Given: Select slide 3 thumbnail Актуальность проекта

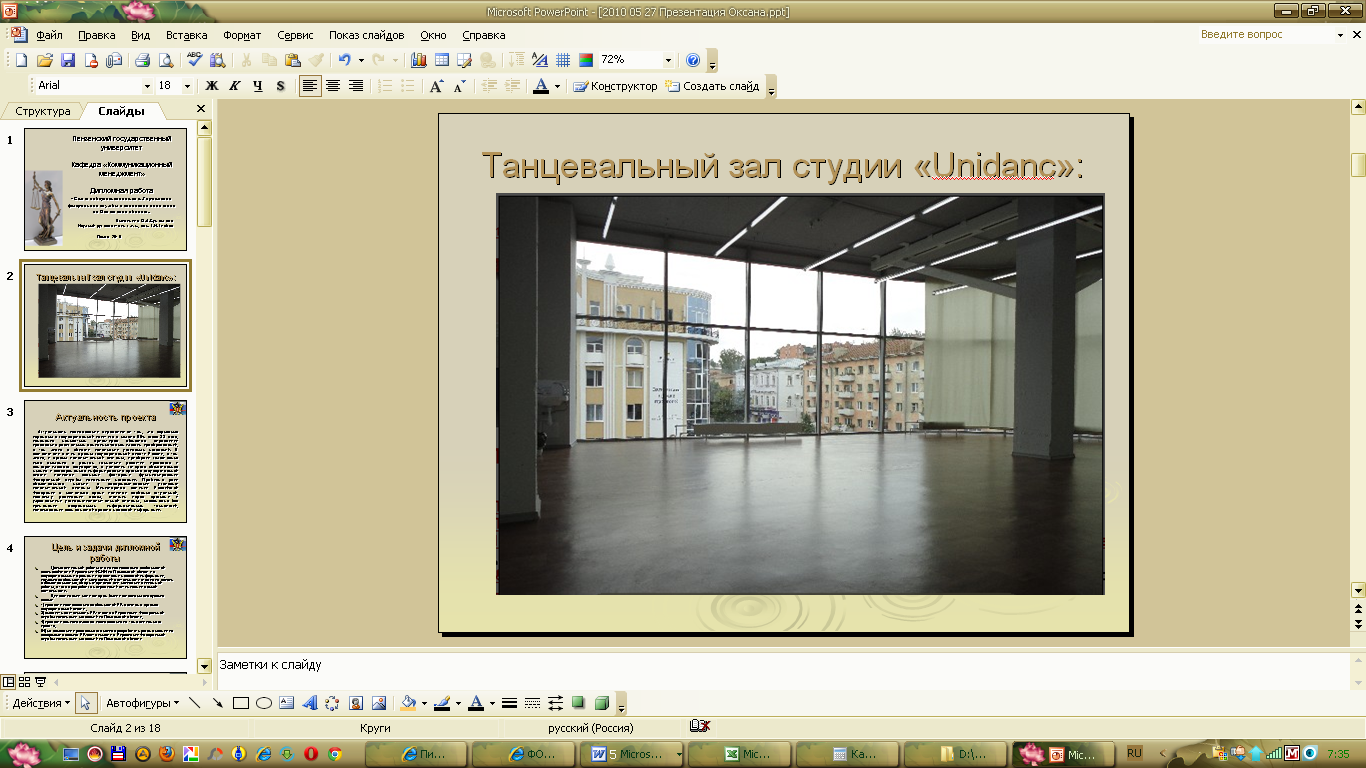Looking at the screenshot, I should point(106,461).
